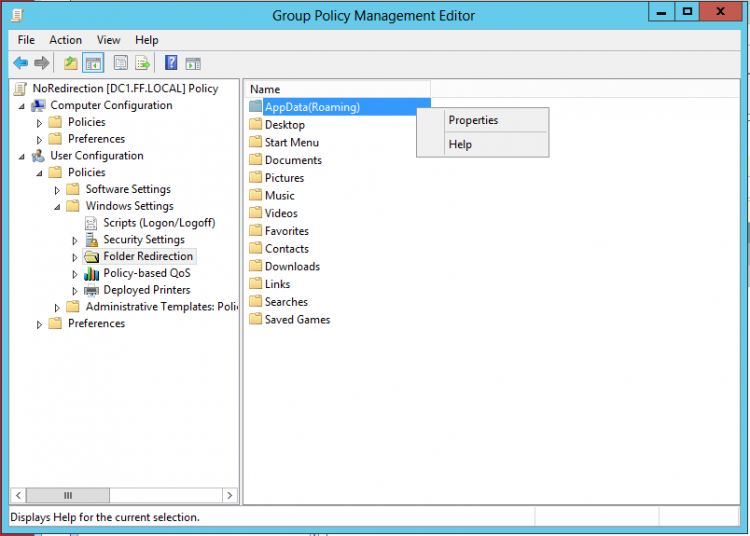
Task: Click the AppData(Roaming) folder icon
Action: coord(255,106)
